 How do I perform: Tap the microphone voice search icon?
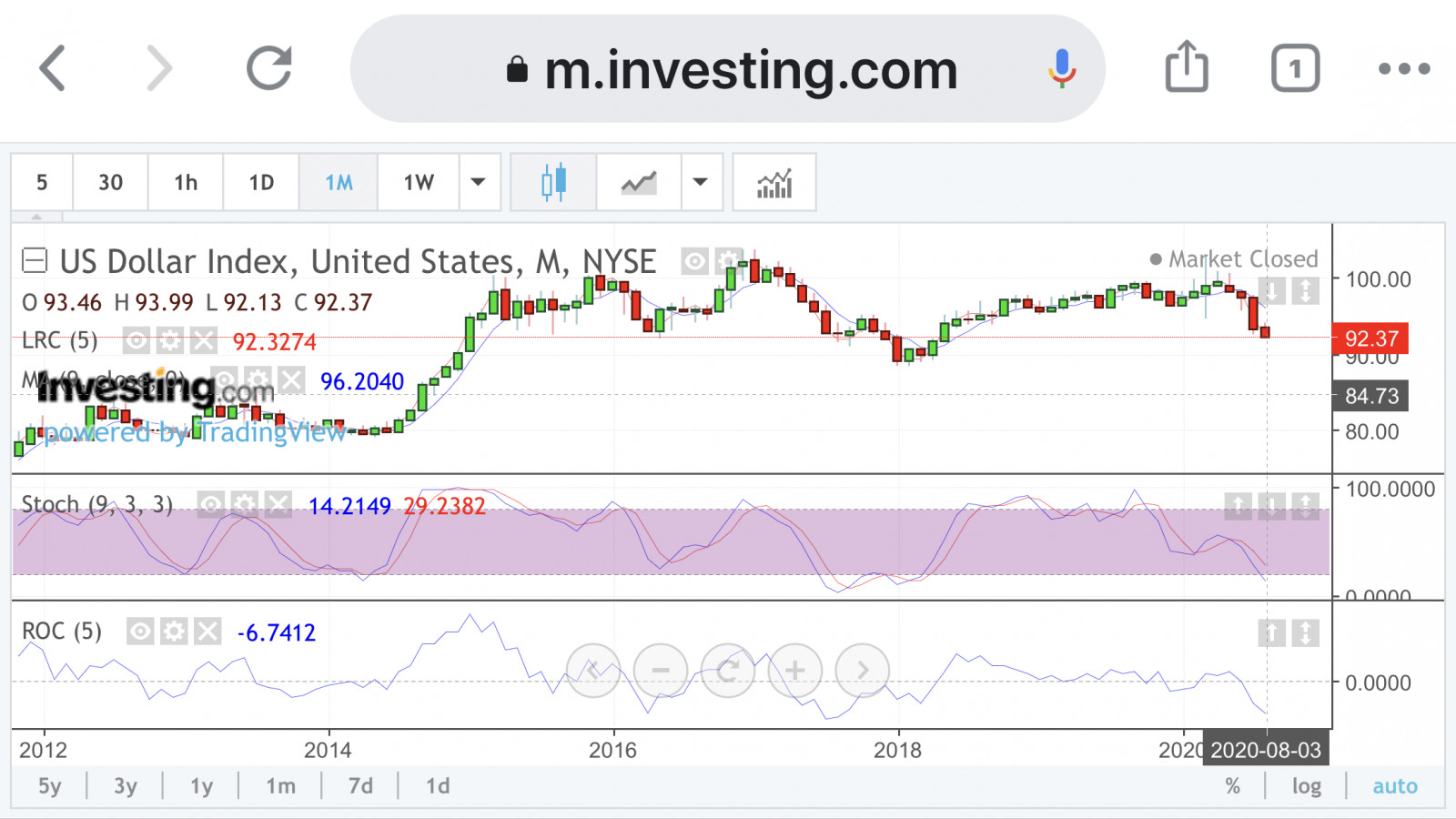pos(1061,68)
